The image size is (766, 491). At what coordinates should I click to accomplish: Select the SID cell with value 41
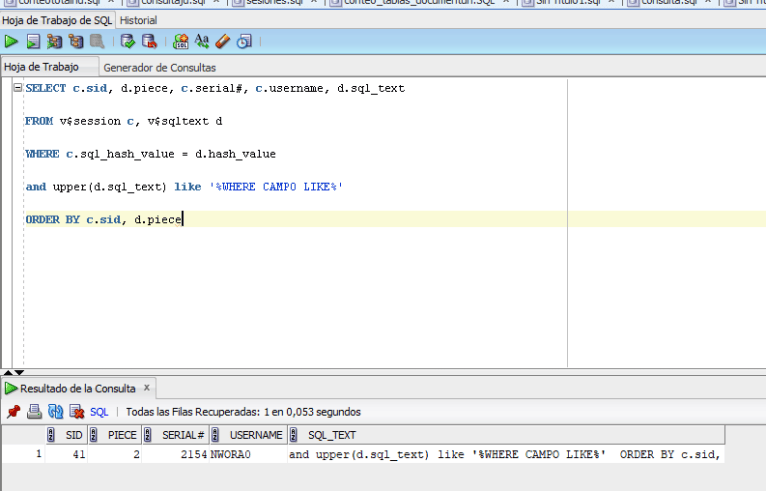66,454
